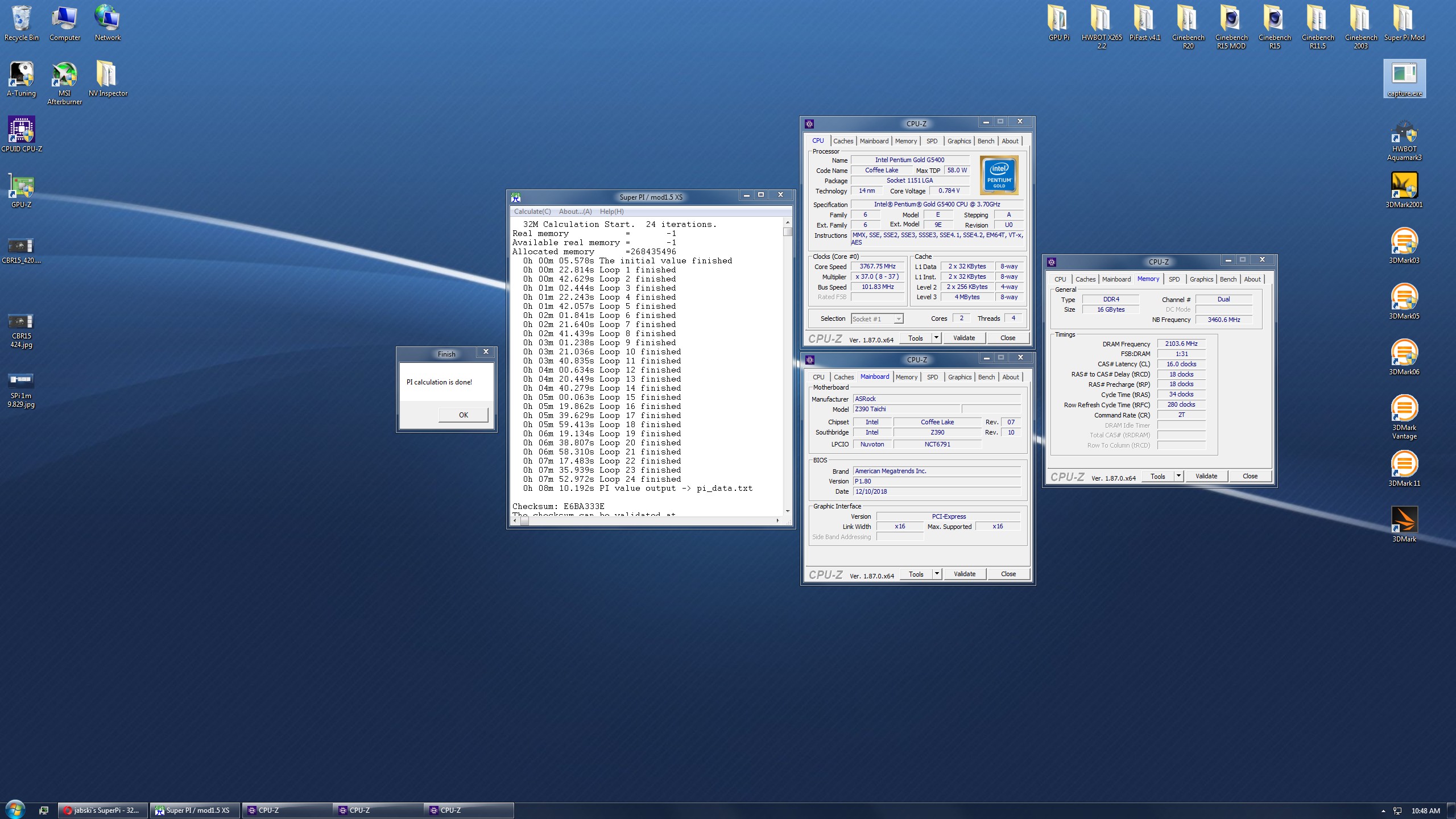This screenshot has height=819, width=1456.
Task: Open the Network desktop icon
Action: (107, 23)
